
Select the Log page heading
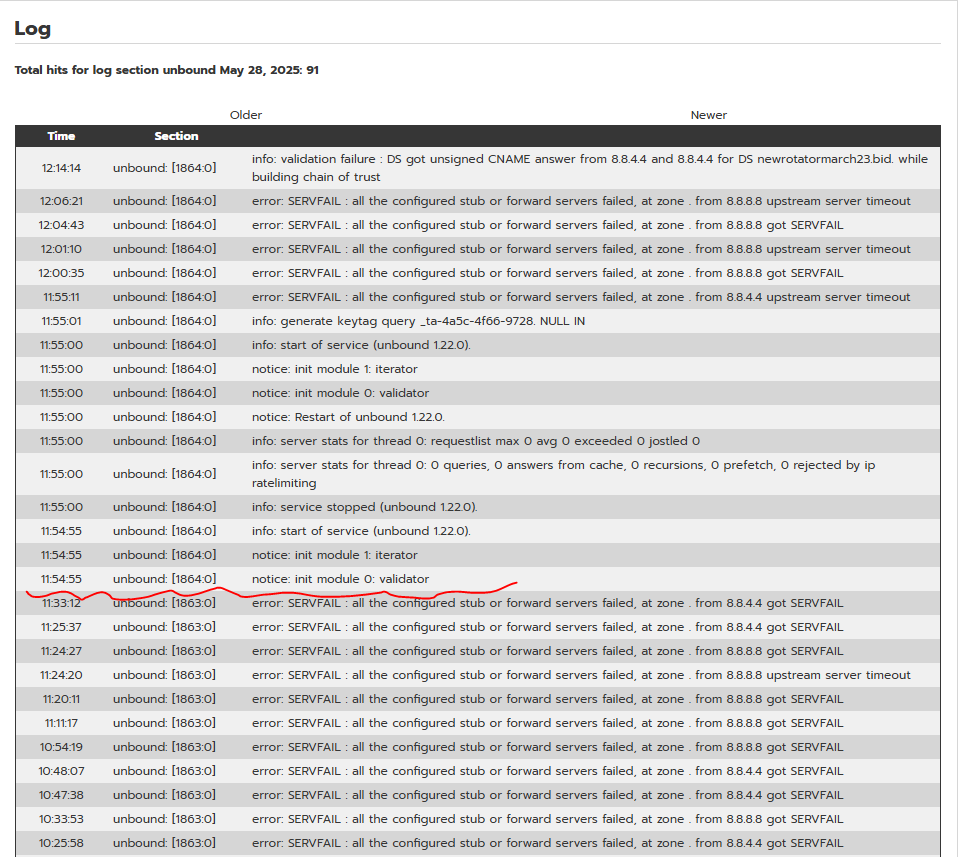point(32,29)
